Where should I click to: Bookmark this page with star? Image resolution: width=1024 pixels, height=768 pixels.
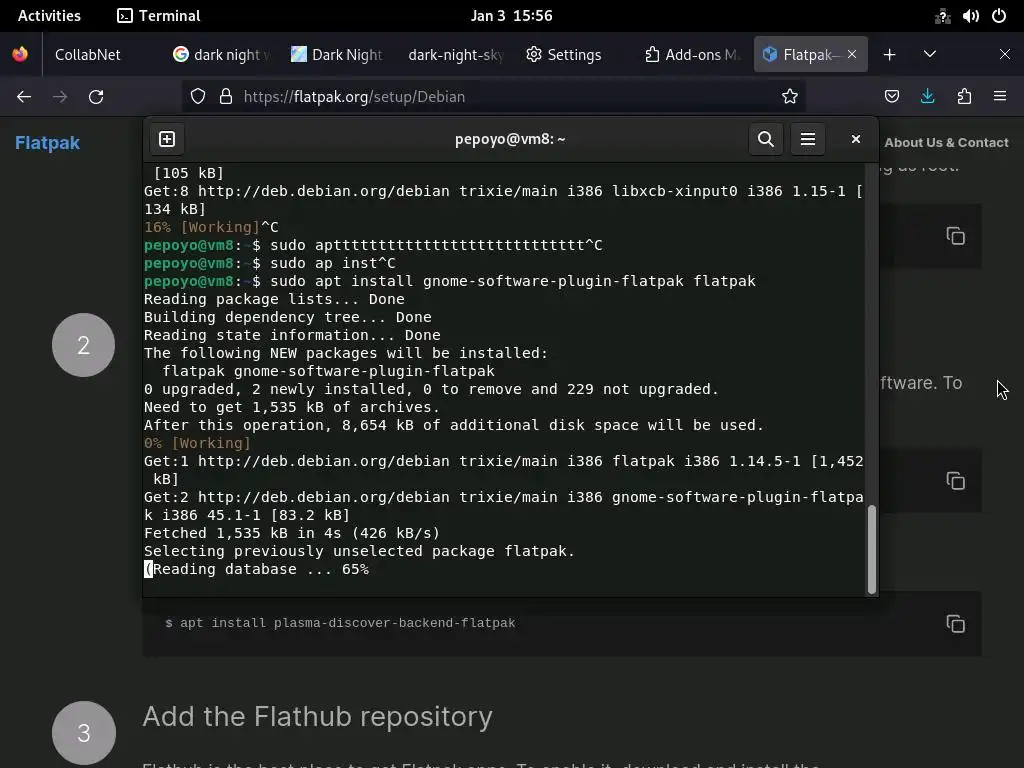pos(790,97)
